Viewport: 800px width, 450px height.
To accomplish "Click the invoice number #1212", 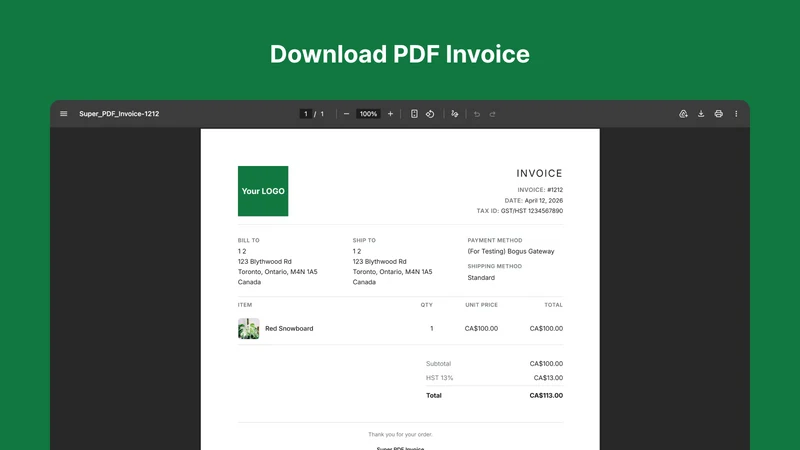I will pyautogui.click(x=555, y=190).
